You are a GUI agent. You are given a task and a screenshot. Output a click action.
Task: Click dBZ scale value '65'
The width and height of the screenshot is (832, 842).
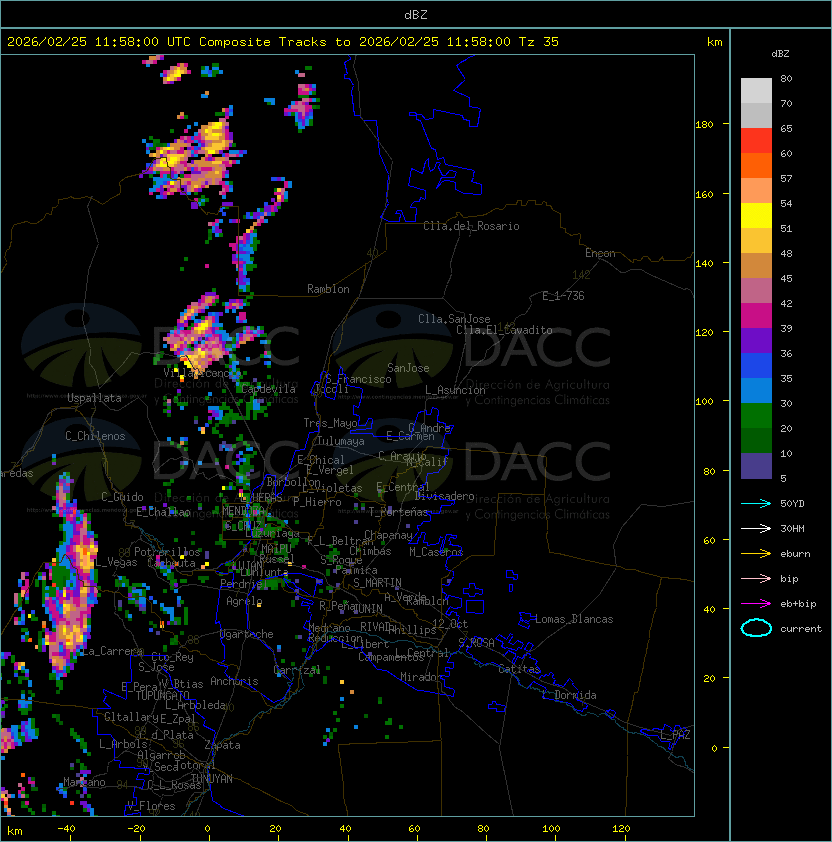pyautogui.click(x=786, y=129)
